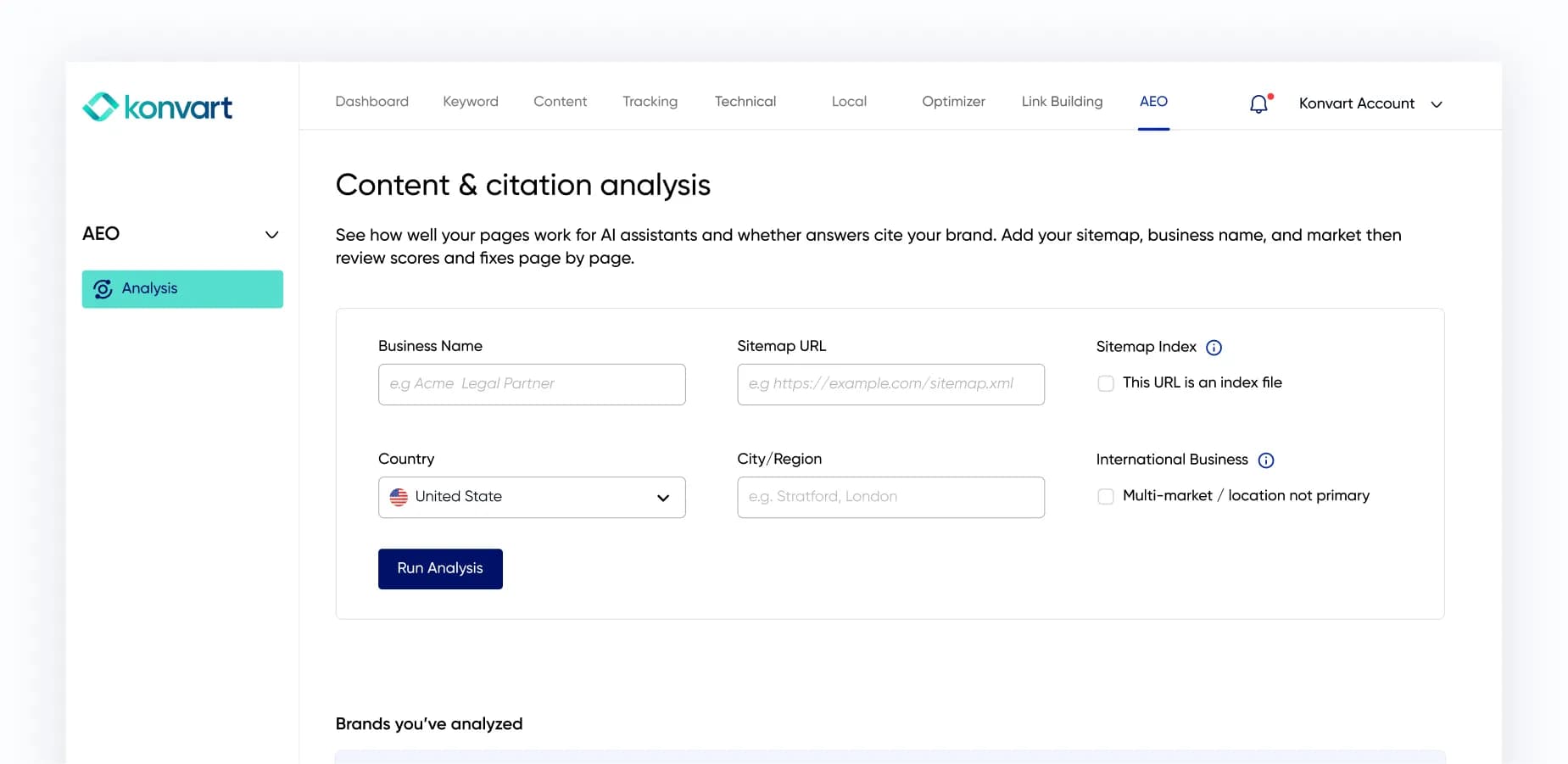Open the notifications bell

[x=1259, y=103]
